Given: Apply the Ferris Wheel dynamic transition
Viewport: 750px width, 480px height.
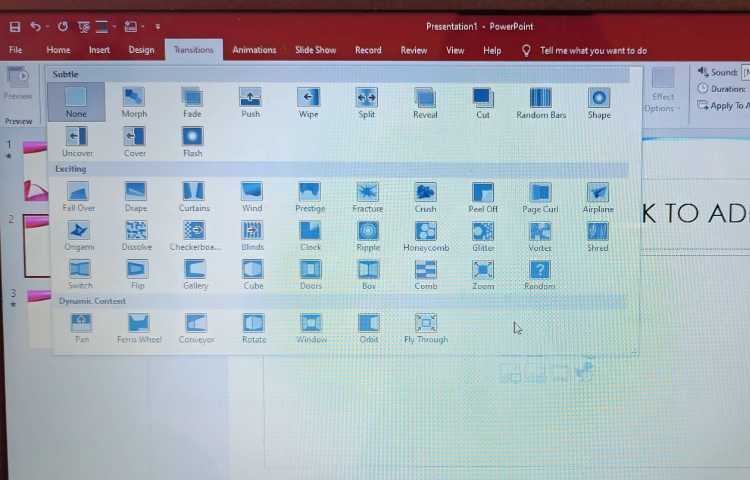Looking at the screenshot, I should tap(139, 327).
